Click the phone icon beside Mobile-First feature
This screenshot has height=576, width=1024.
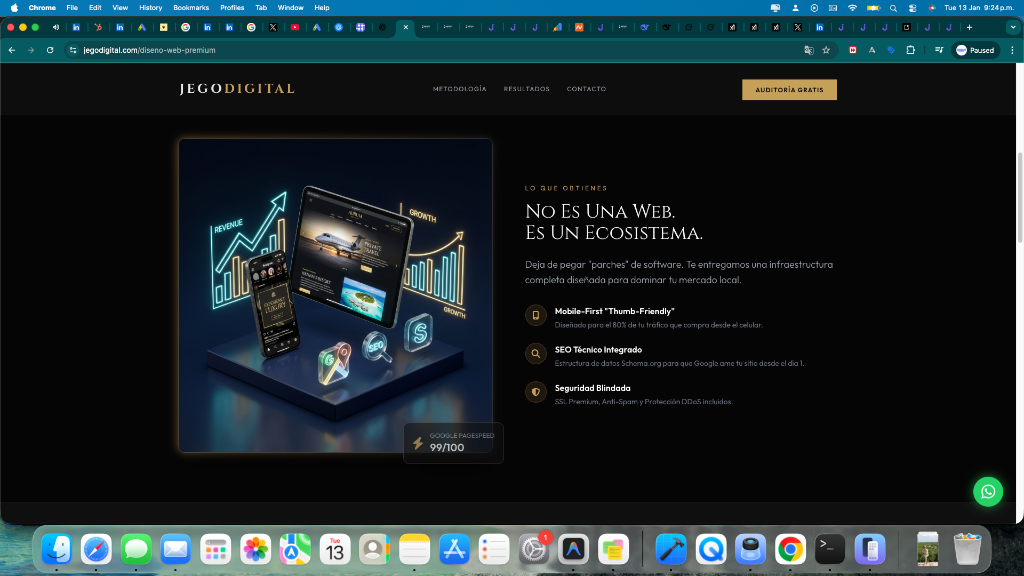click(x=535, y=315)
